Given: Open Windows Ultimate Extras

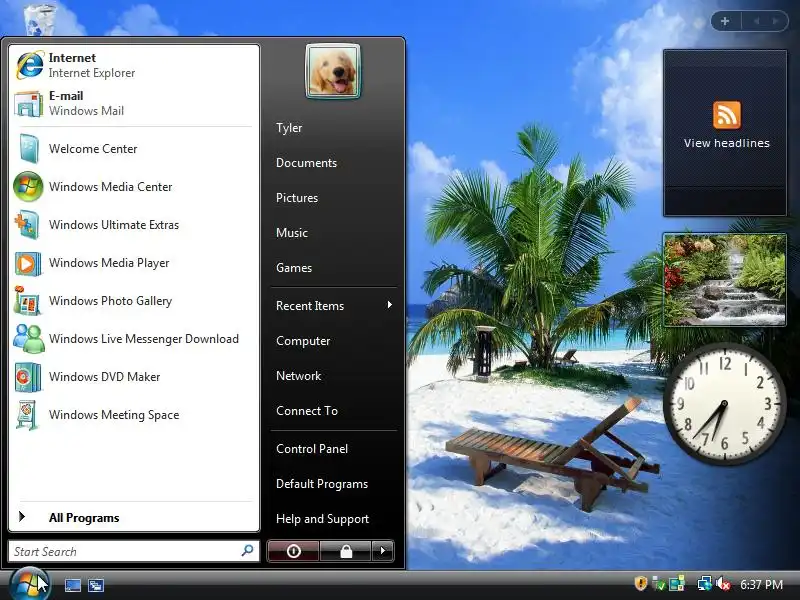Looking at the screenshot, I should (134, 224).
